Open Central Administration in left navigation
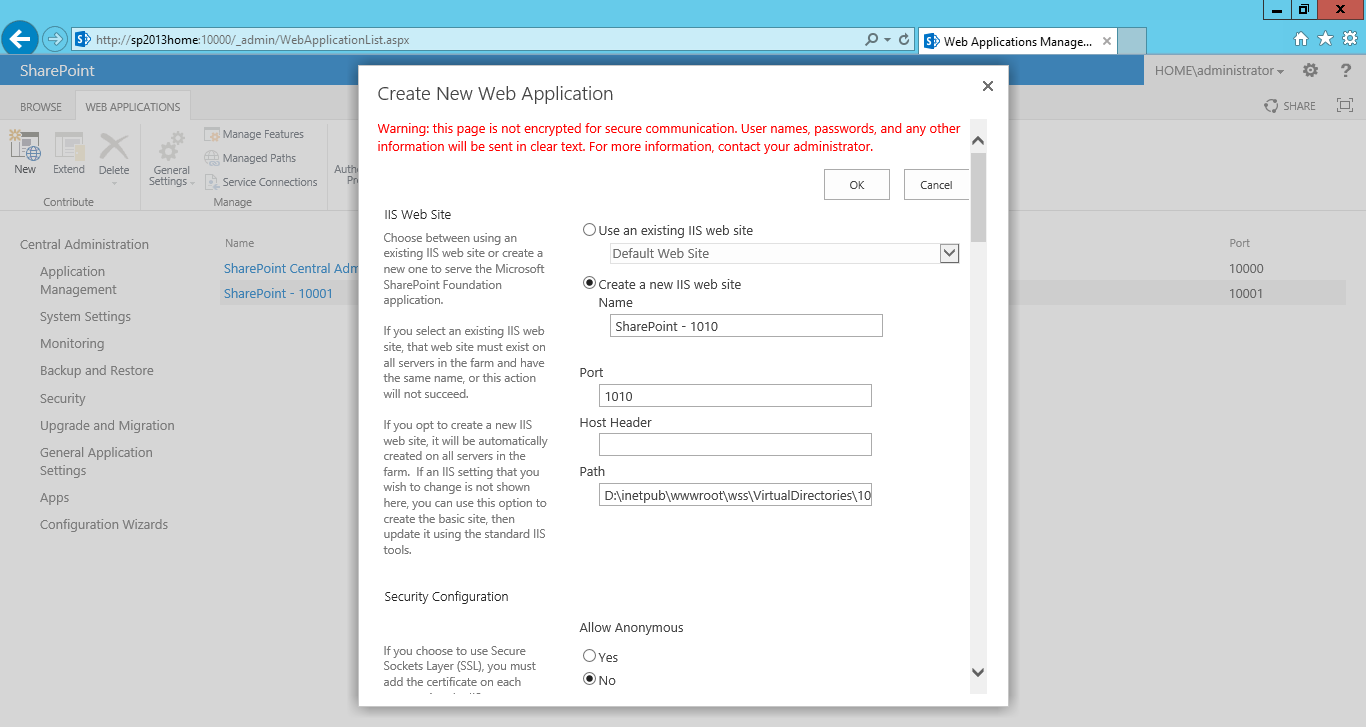The height and width of the screenshot is (727, 1366). (84, 244)
